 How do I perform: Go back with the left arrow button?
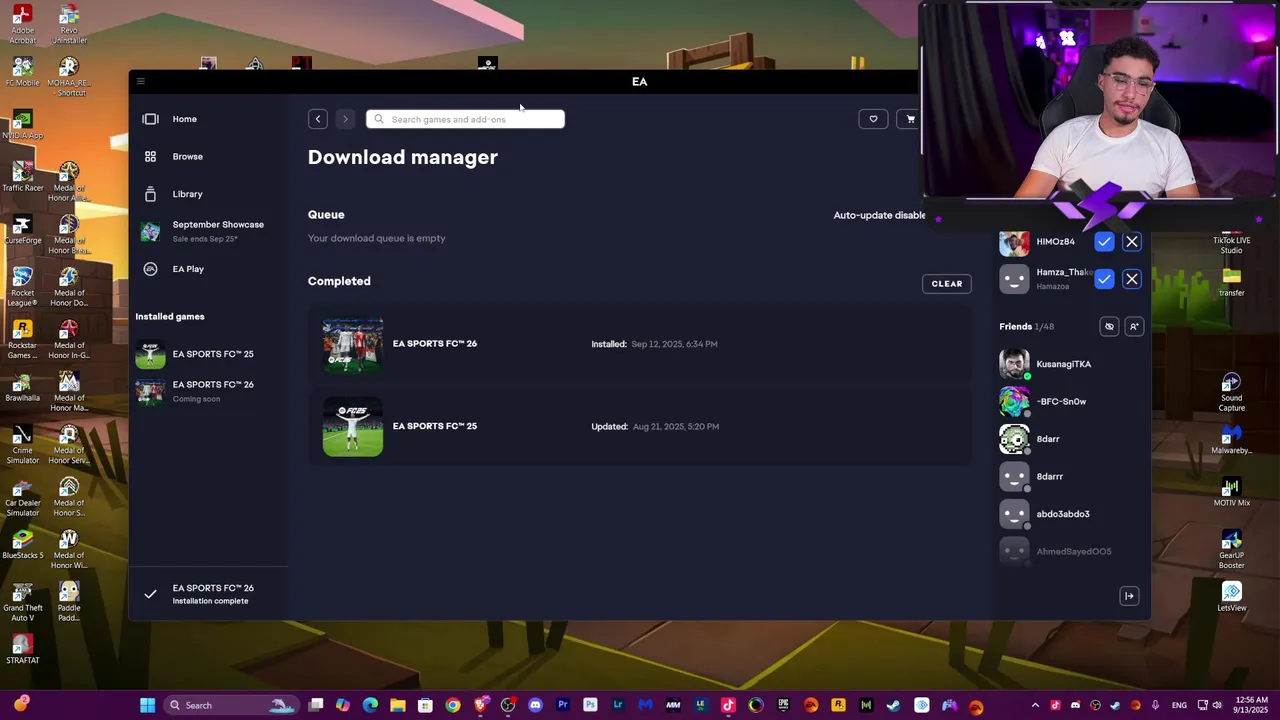point(318,119)
